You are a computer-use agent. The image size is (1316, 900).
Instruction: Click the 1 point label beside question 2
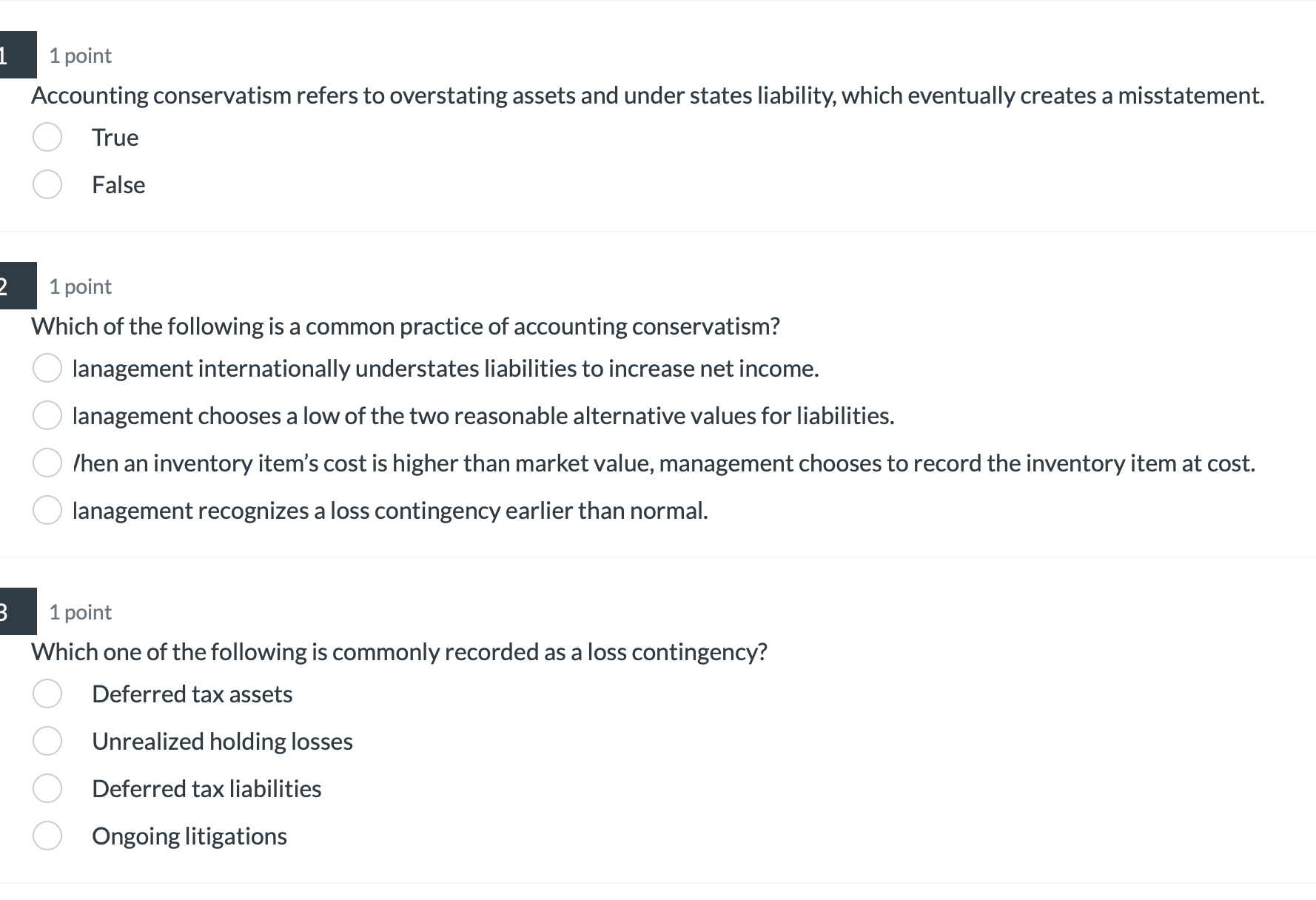(x=79, y=286)
